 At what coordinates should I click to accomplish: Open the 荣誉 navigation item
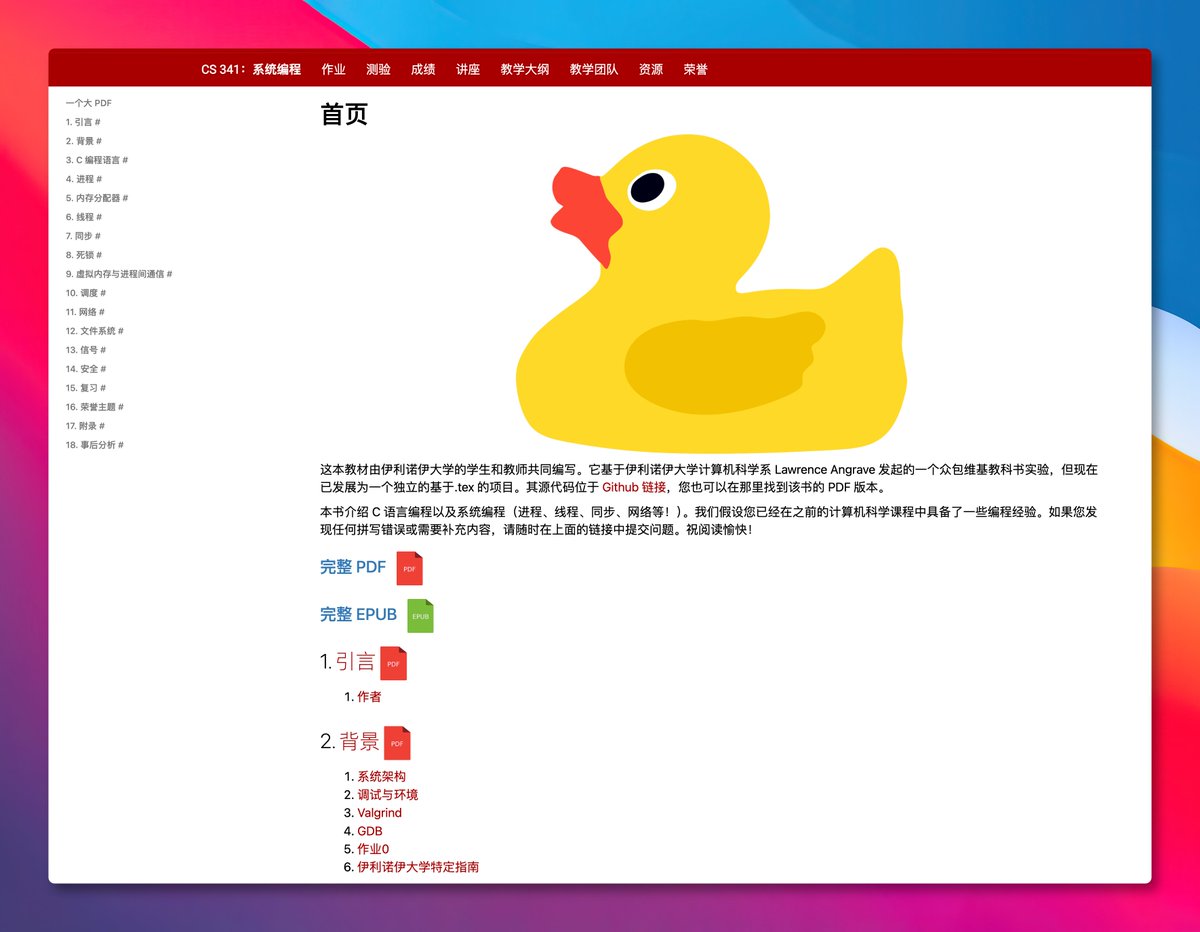tap(696, 69)
